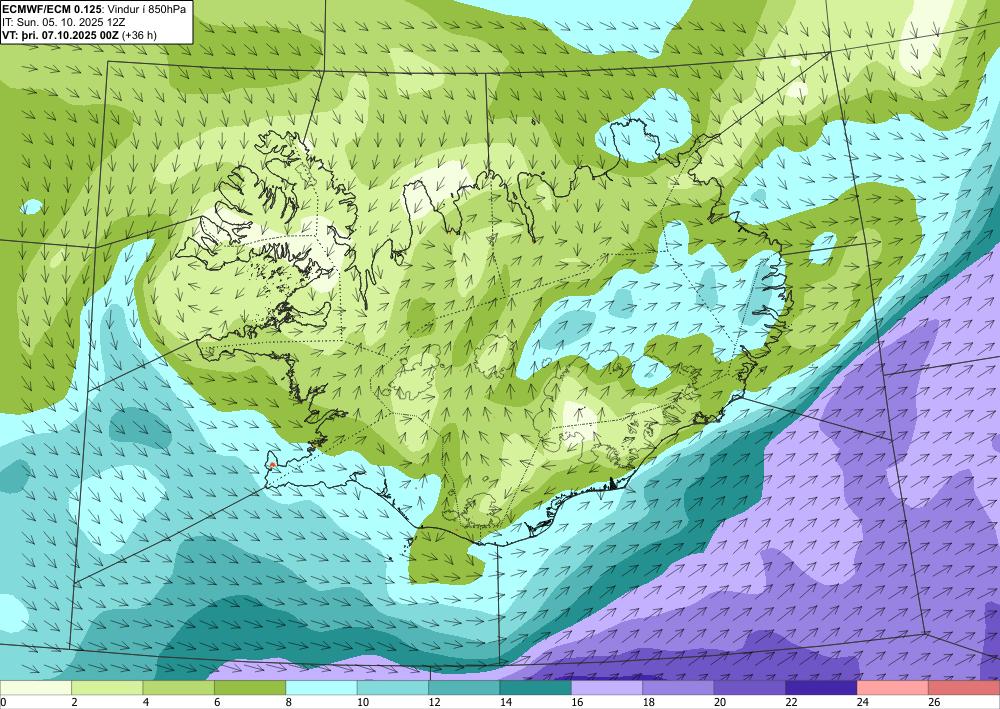Click the legend scale label "20"
Image resolution: width=1000 pixels, height=709 pixels.
pos(720,703)
